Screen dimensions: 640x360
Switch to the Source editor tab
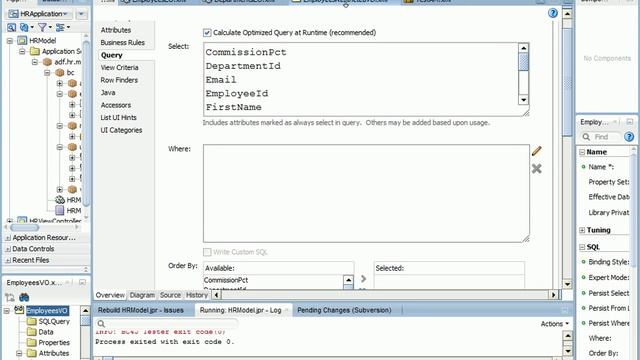[170, 295]
